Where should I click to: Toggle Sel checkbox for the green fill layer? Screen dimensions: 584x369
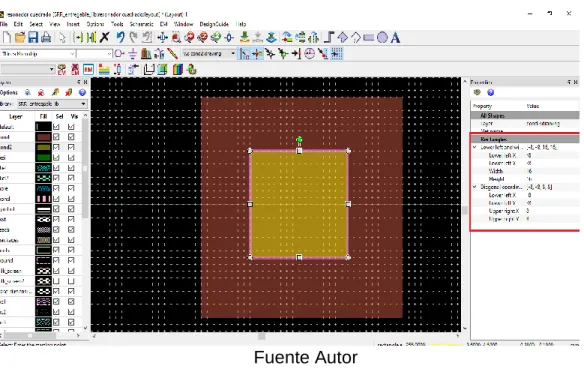pos(56,158)
